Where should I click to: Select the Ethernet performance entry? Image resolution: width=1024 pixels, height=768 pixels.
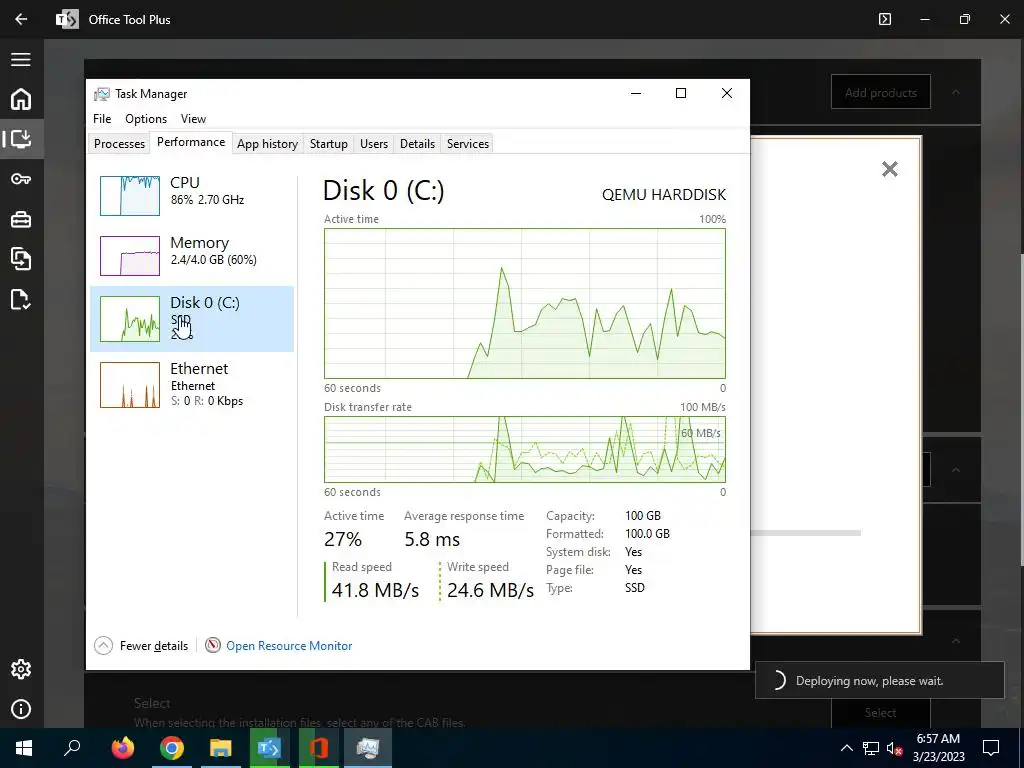click(191, 385)
